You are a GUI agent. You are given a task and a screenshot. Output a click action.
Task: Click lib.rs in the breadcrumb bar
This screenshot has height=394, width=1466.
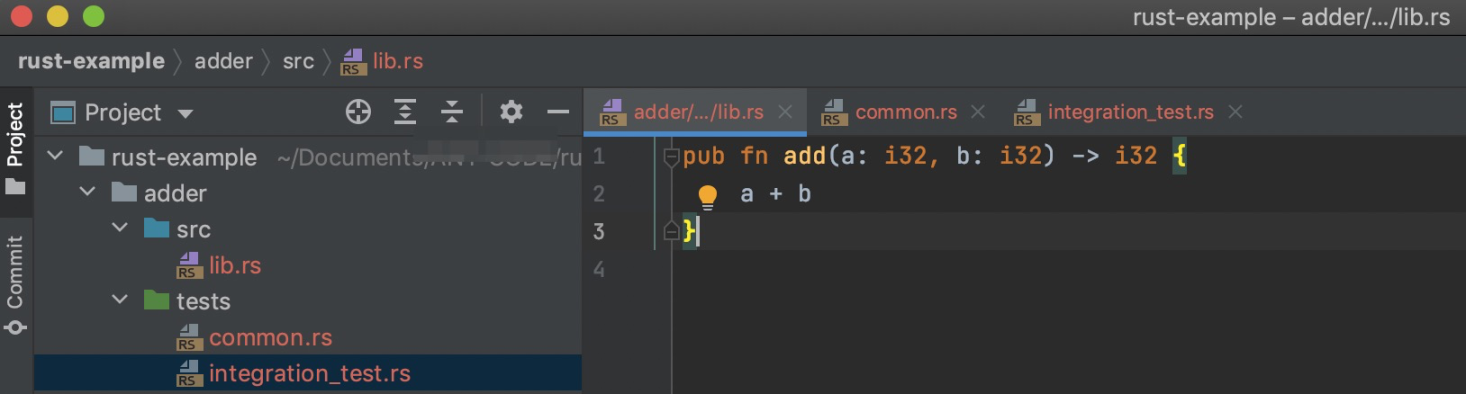point(382,61)
